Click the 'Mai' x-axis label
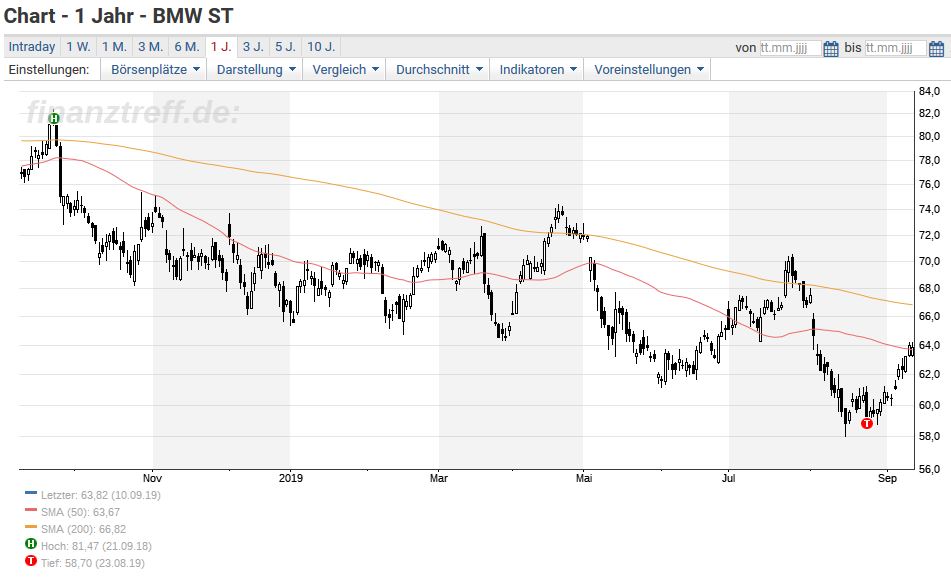 tap(584, 478)
